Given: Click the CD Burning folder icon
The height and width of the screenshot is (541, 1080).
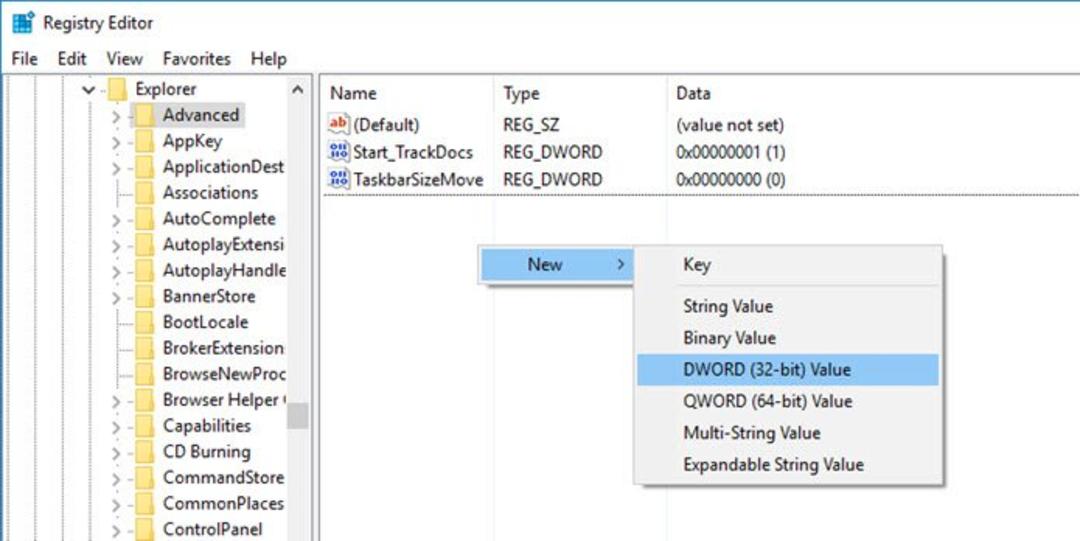Looking at the screenshot, I should tap(145, 452).
